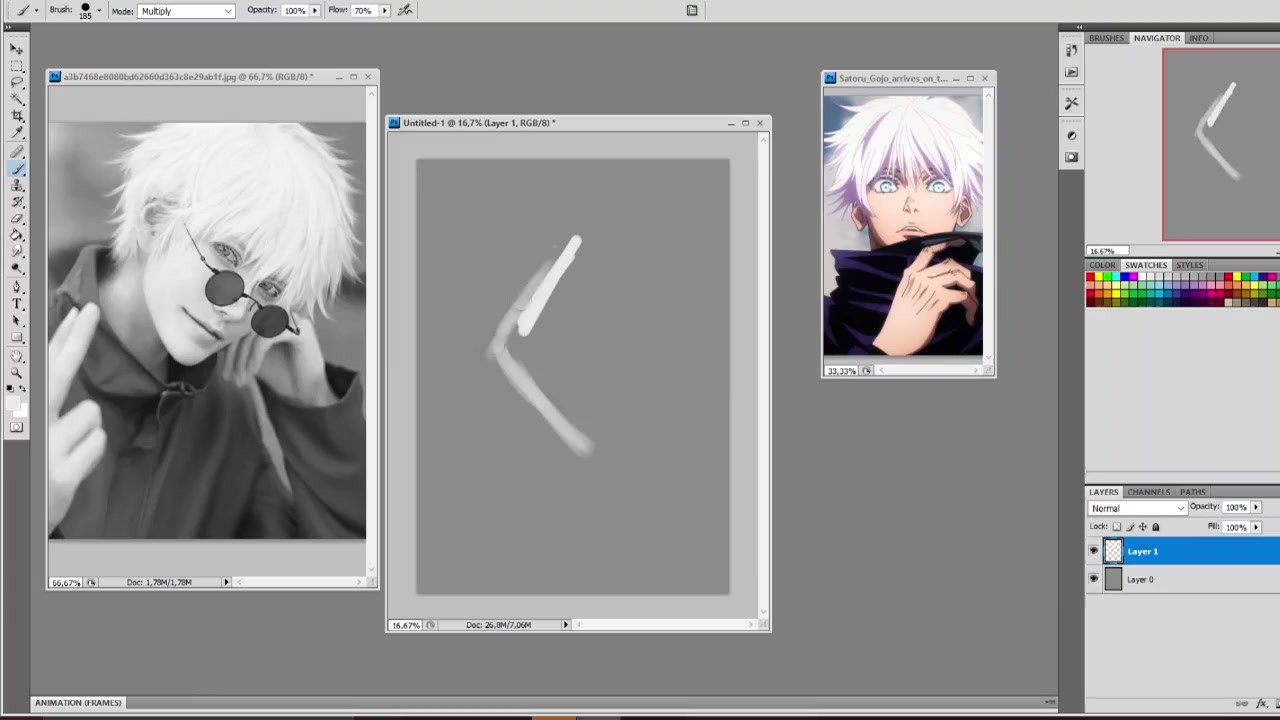The image size is (1280, 720).
Task: Click the Layer 1 thumbnail
Action: 1113,551
